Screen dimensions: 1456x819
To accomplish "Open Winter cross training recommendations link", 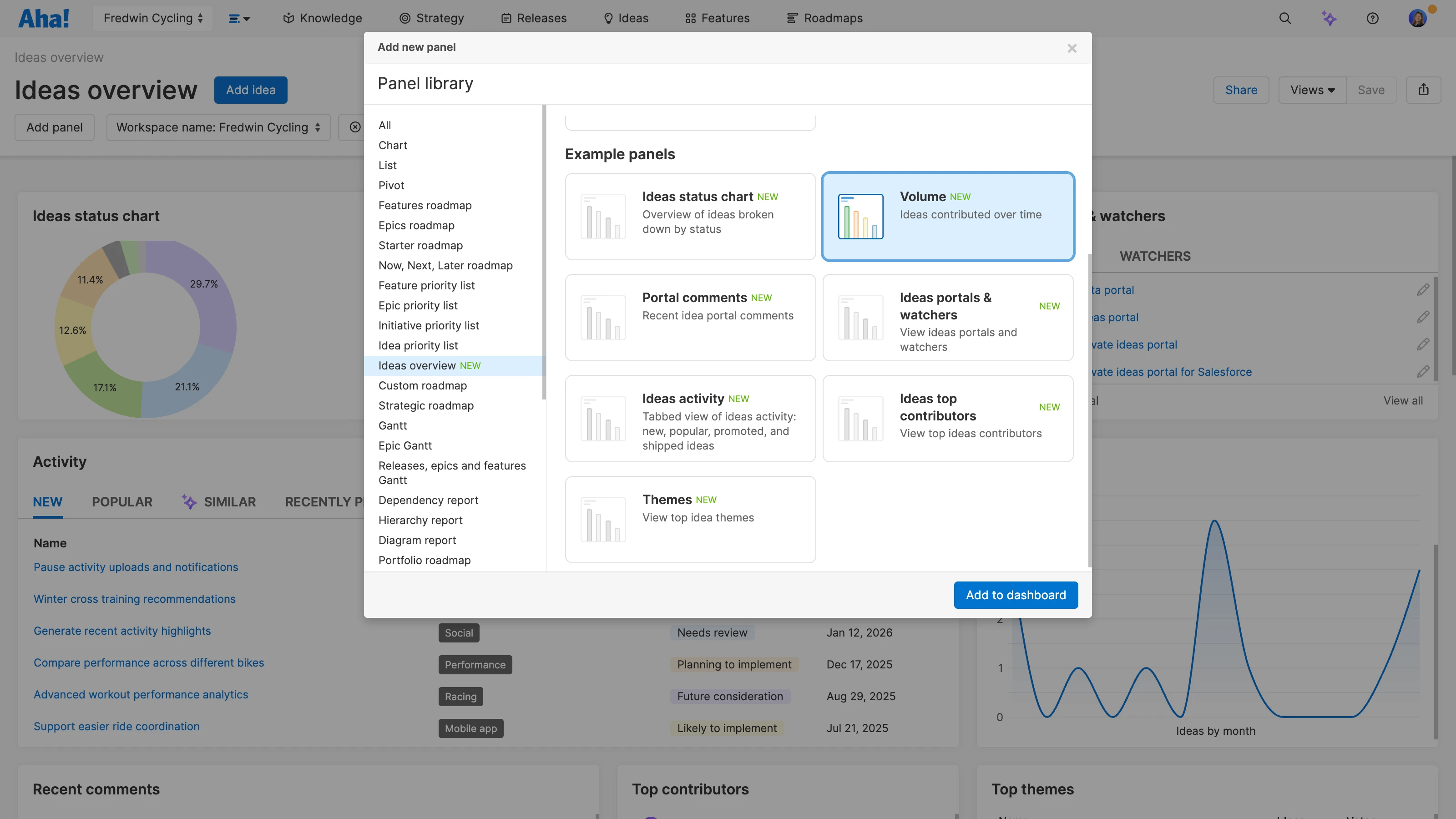I will [135, 599].
